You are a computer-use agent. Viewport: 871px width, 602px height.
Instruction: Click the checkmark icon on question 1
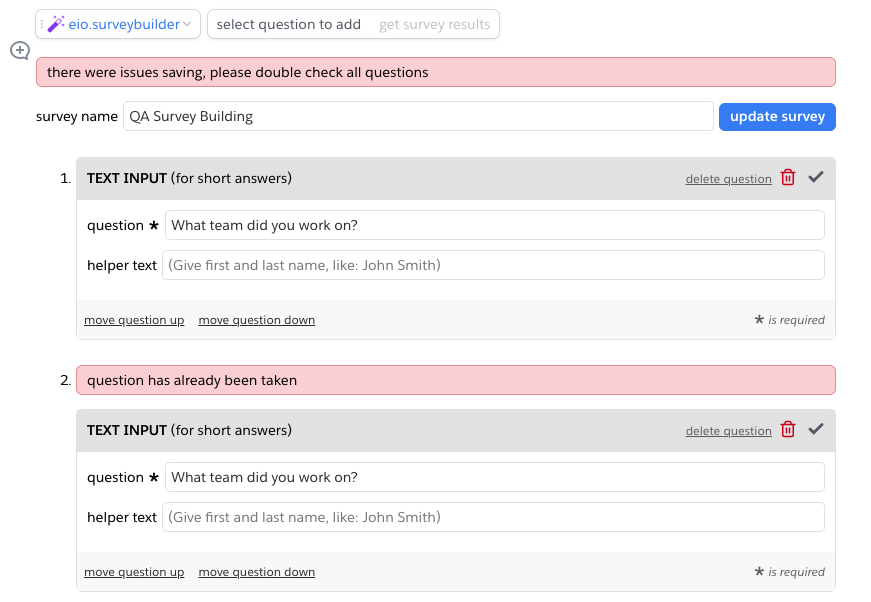816,178
